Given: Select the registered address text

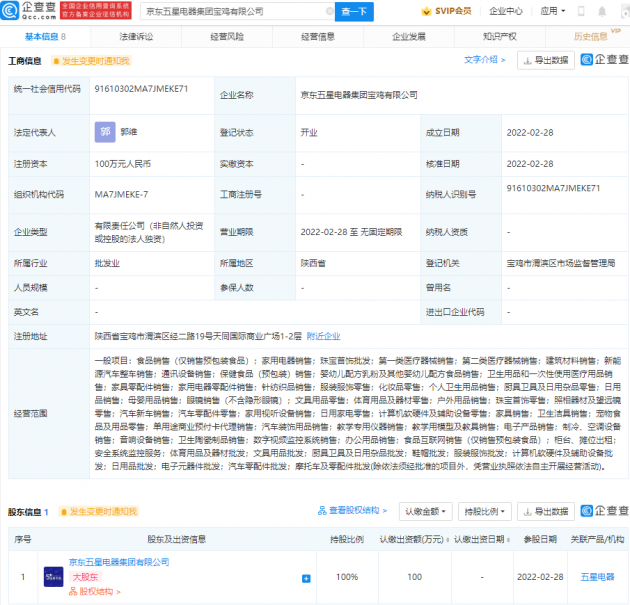Looking at the screenshot, I should click(x=198, y=336).
